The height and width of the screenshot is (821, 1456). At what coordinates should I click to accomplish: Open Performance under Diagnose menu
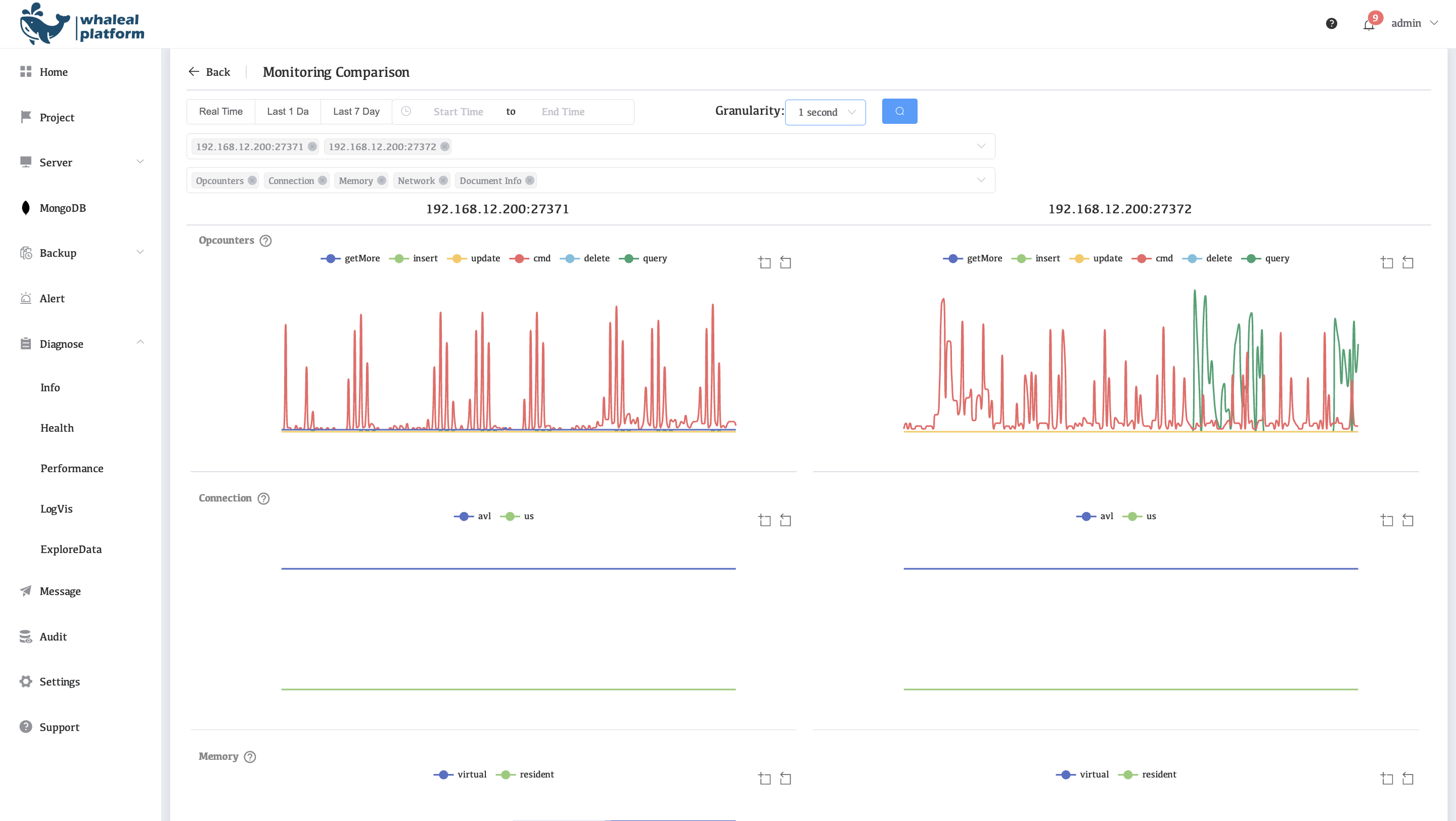tap(72, 469)
